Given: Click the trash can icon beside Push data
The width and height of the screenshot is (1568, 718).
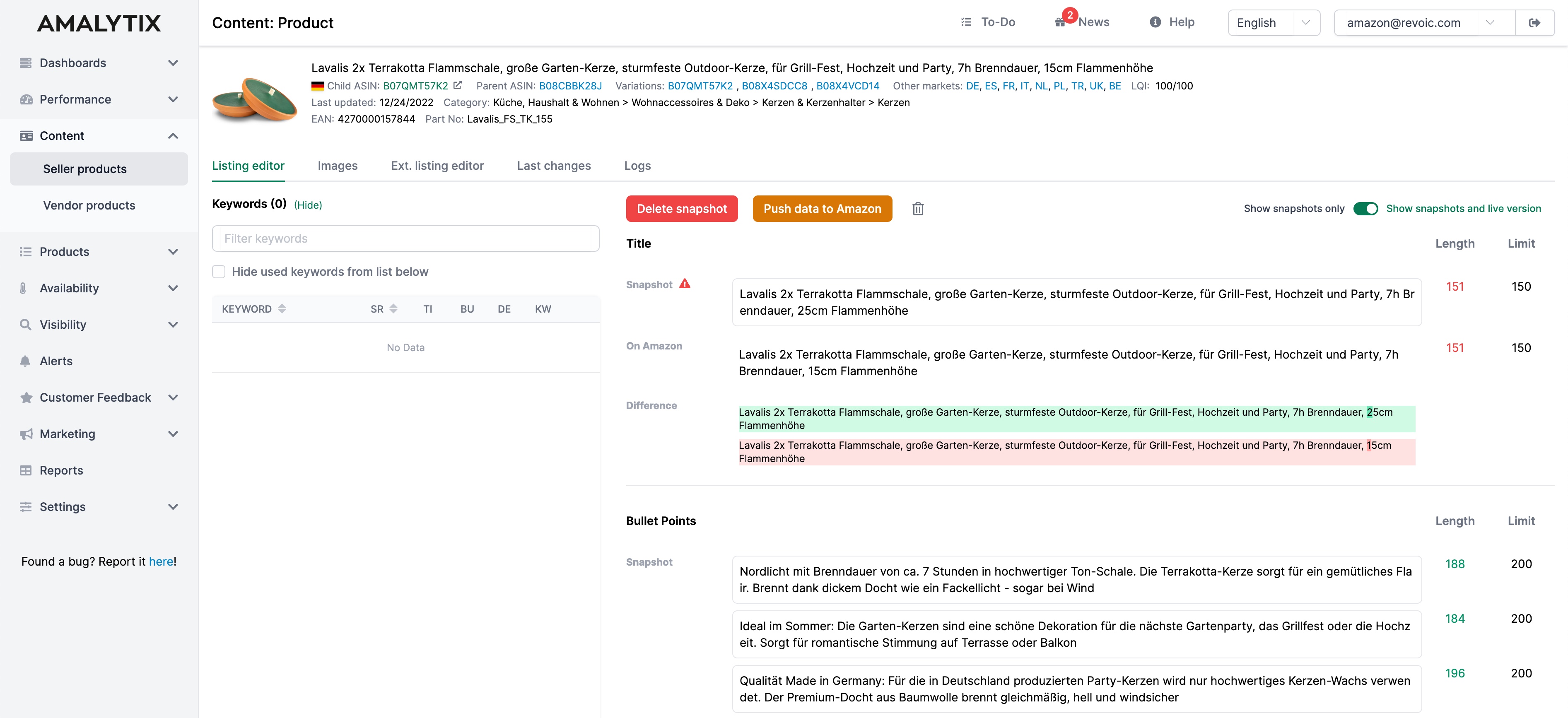Looking at the screenshot, I should pos(918,209).
